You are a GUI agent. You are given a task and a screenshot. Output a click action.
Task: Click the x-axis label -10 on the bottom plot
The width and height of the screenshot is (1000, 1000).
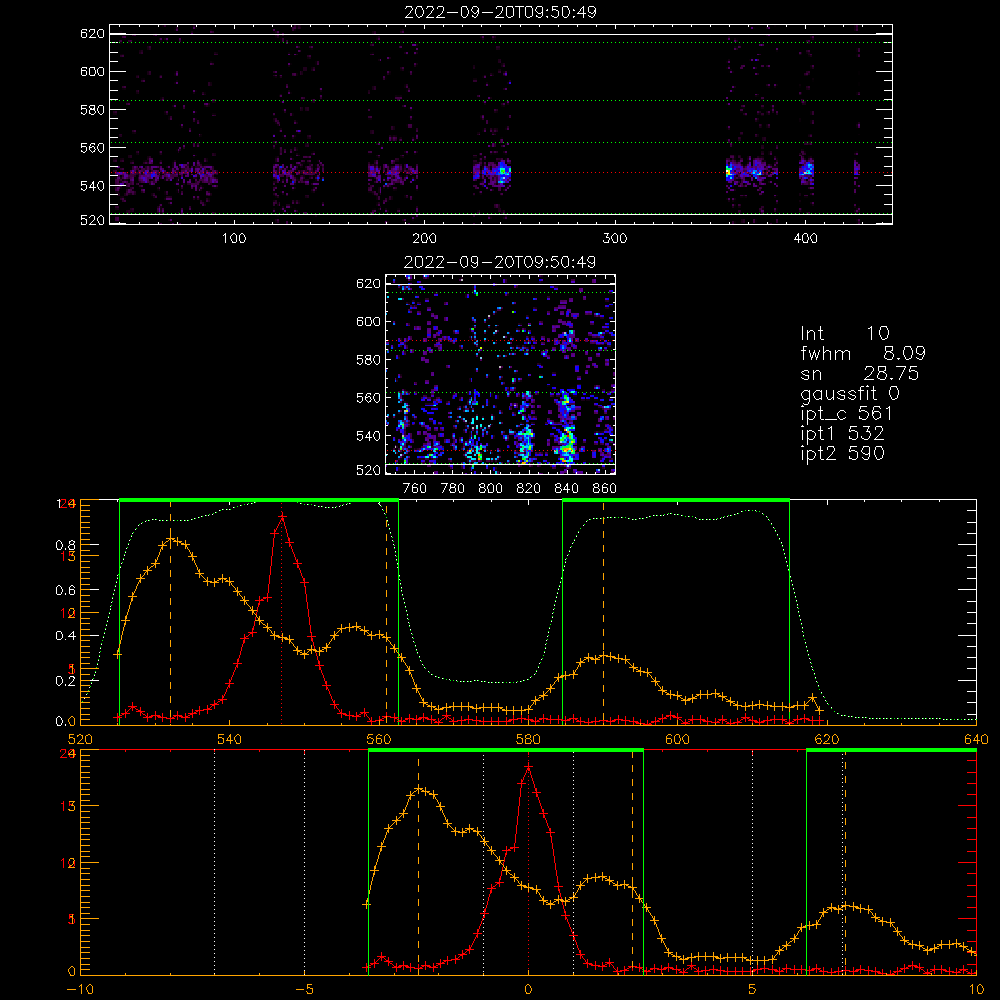[x=80, y=989]
